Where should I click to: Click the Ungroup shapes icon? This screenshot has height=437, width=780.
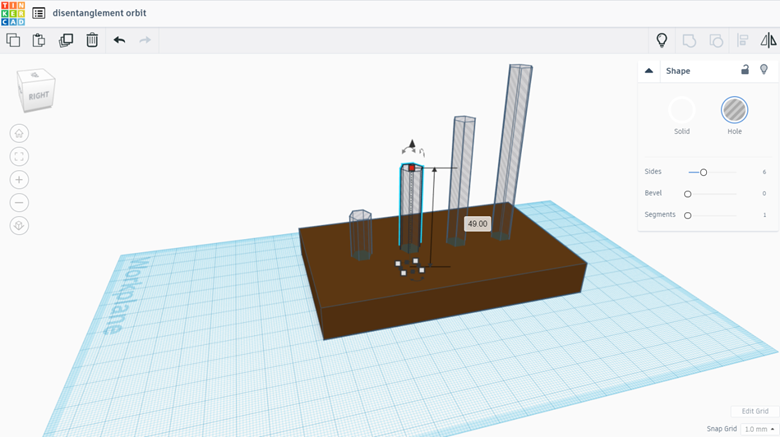716,40
